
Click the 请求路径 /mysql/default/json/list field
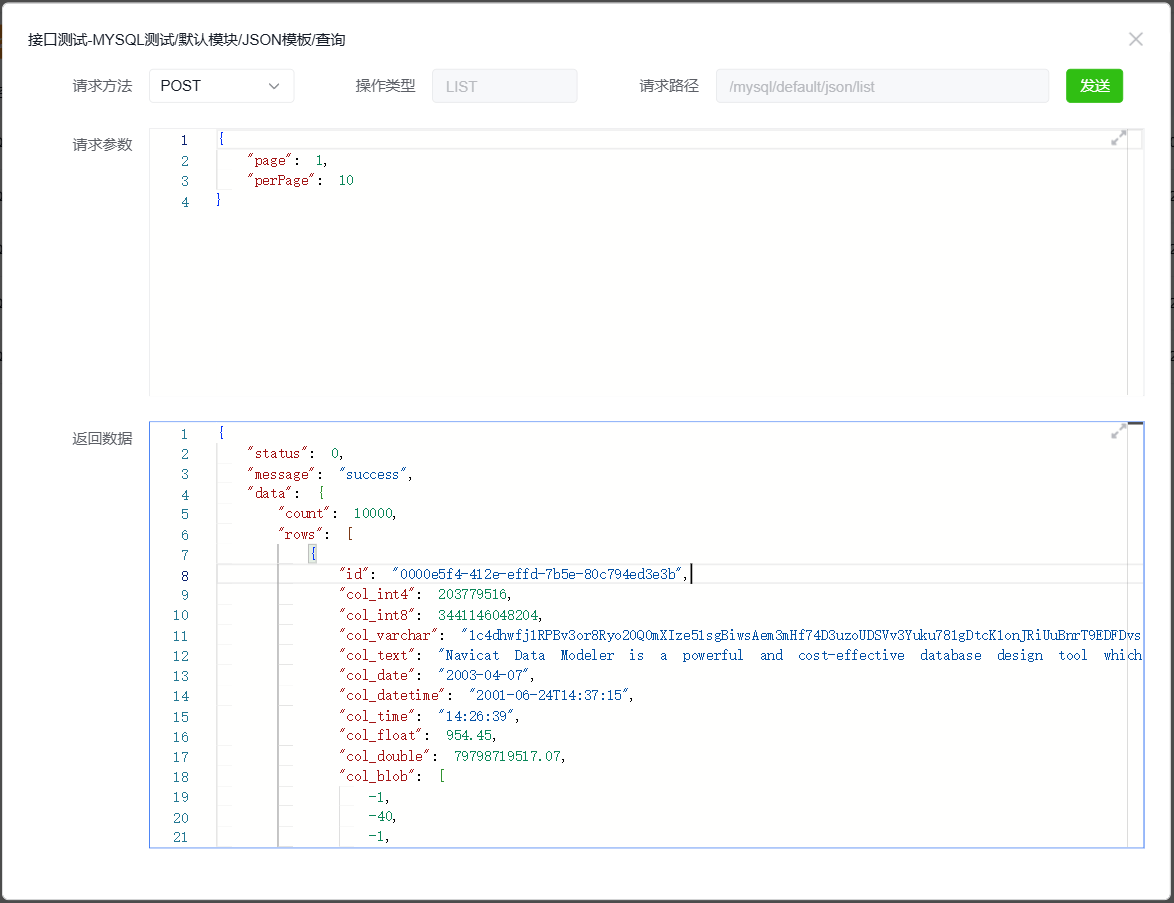tap(881, 86)
